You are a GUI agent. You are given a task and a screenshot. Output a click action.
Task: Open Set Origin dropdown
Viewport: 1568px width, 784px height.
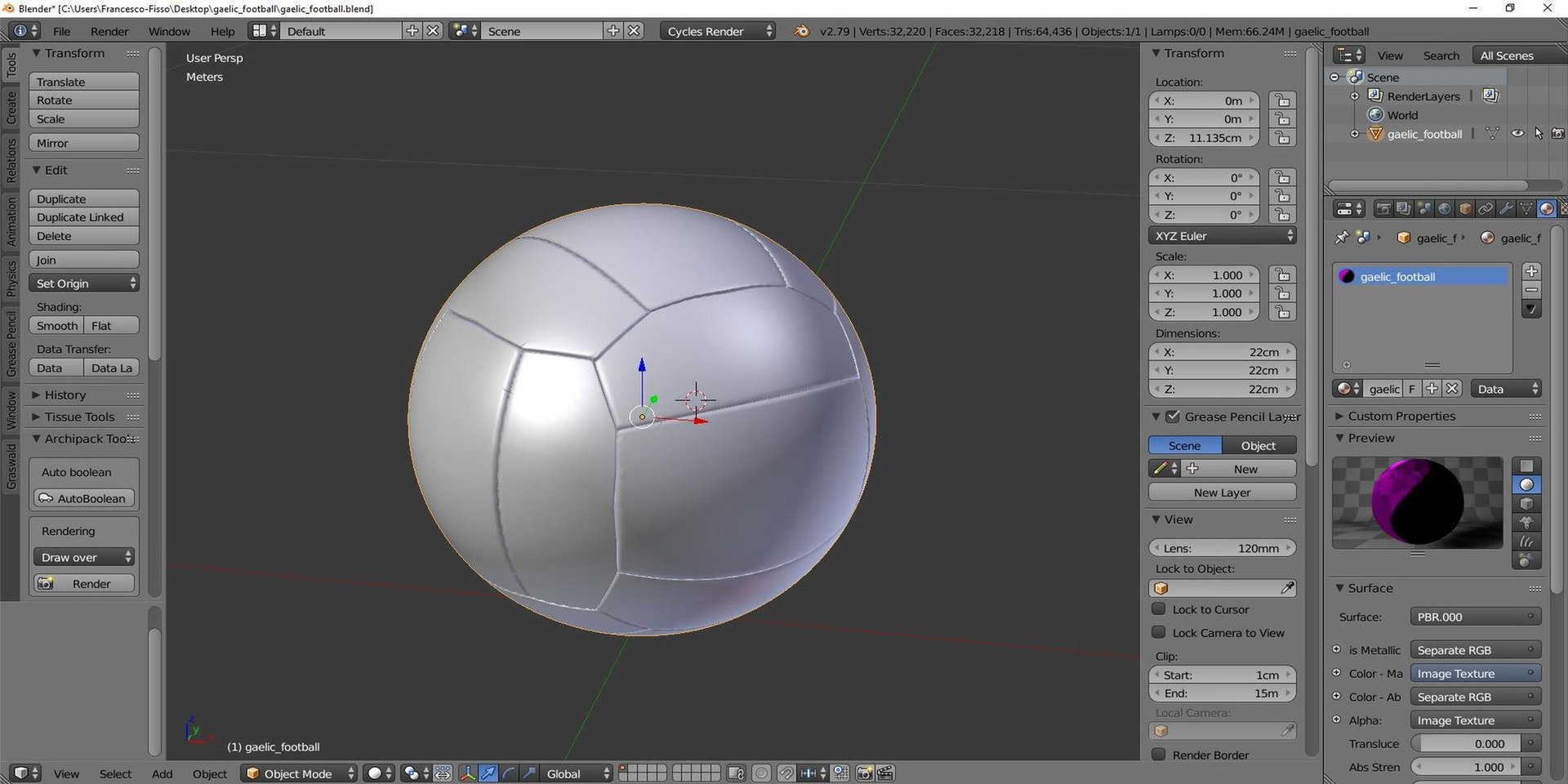coord(84,283)
